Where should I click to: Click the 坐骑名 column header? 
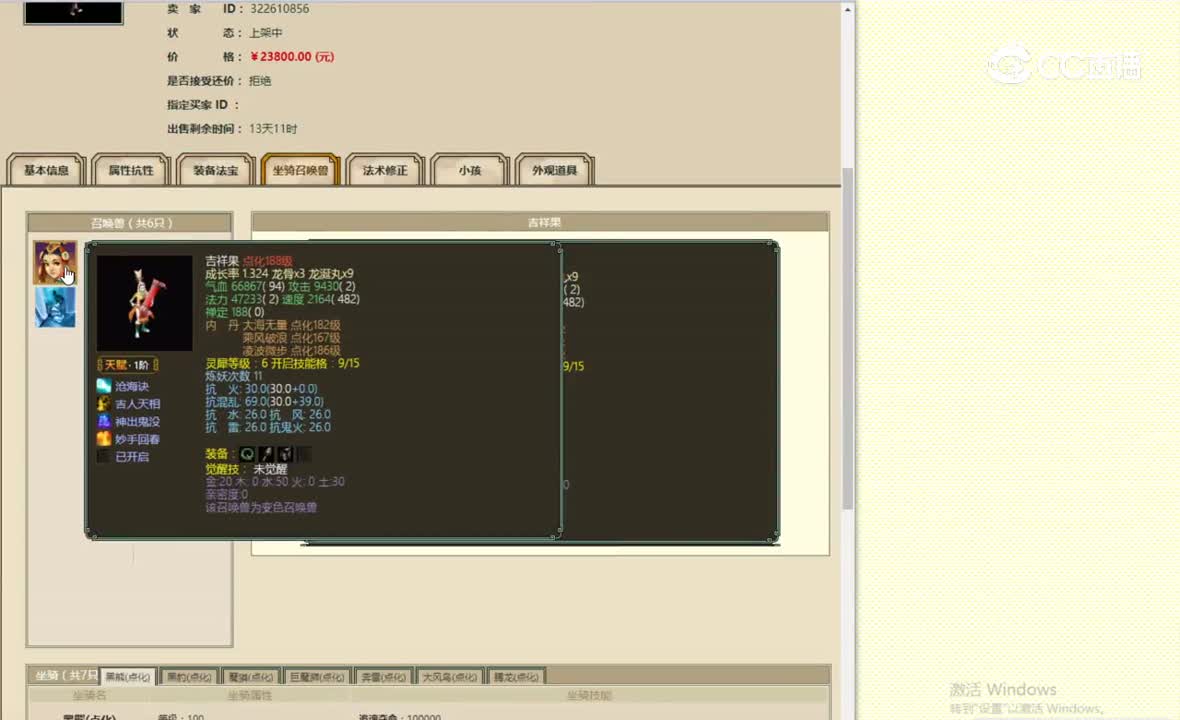tap(89, 696)
